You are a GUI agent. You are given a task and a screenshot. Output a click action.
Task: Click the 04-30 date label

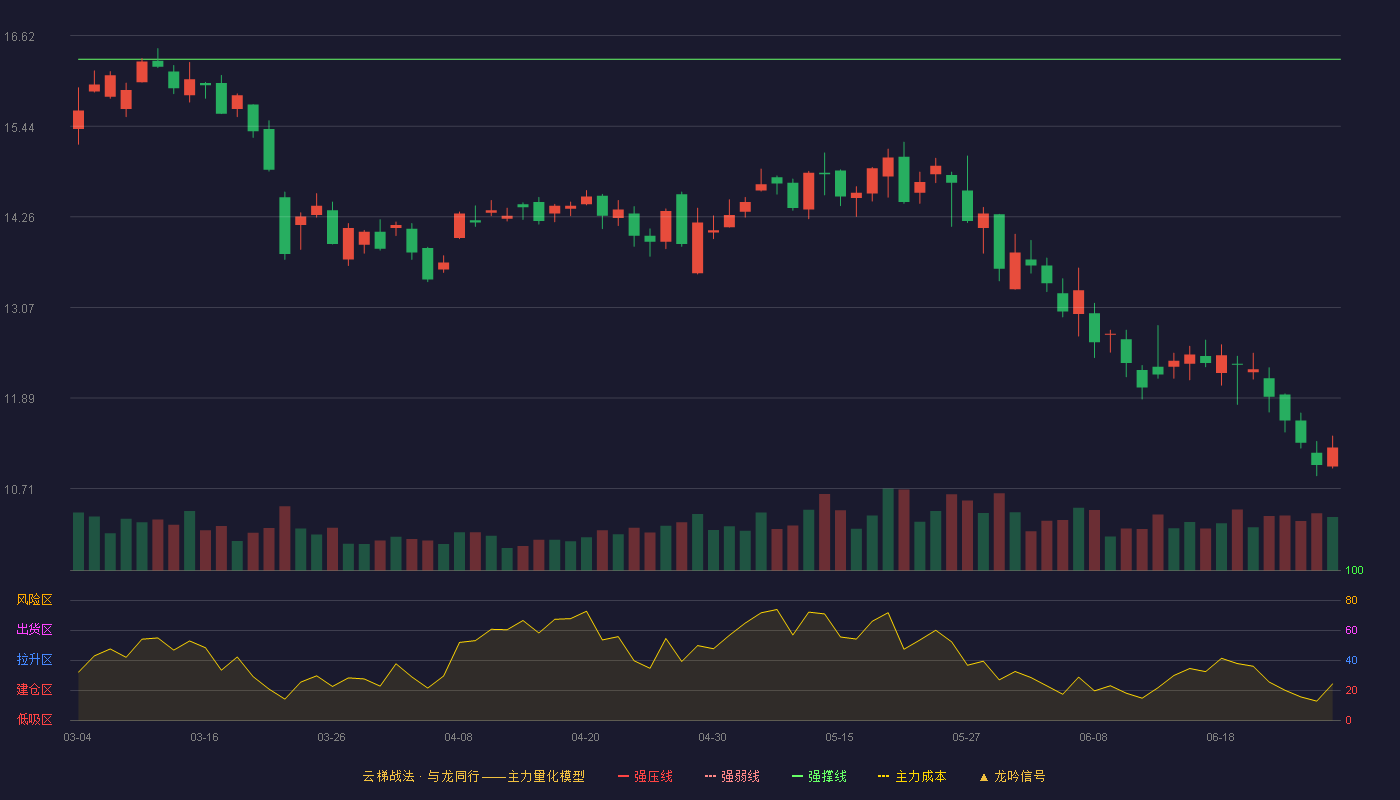click(x=712, y=737)
